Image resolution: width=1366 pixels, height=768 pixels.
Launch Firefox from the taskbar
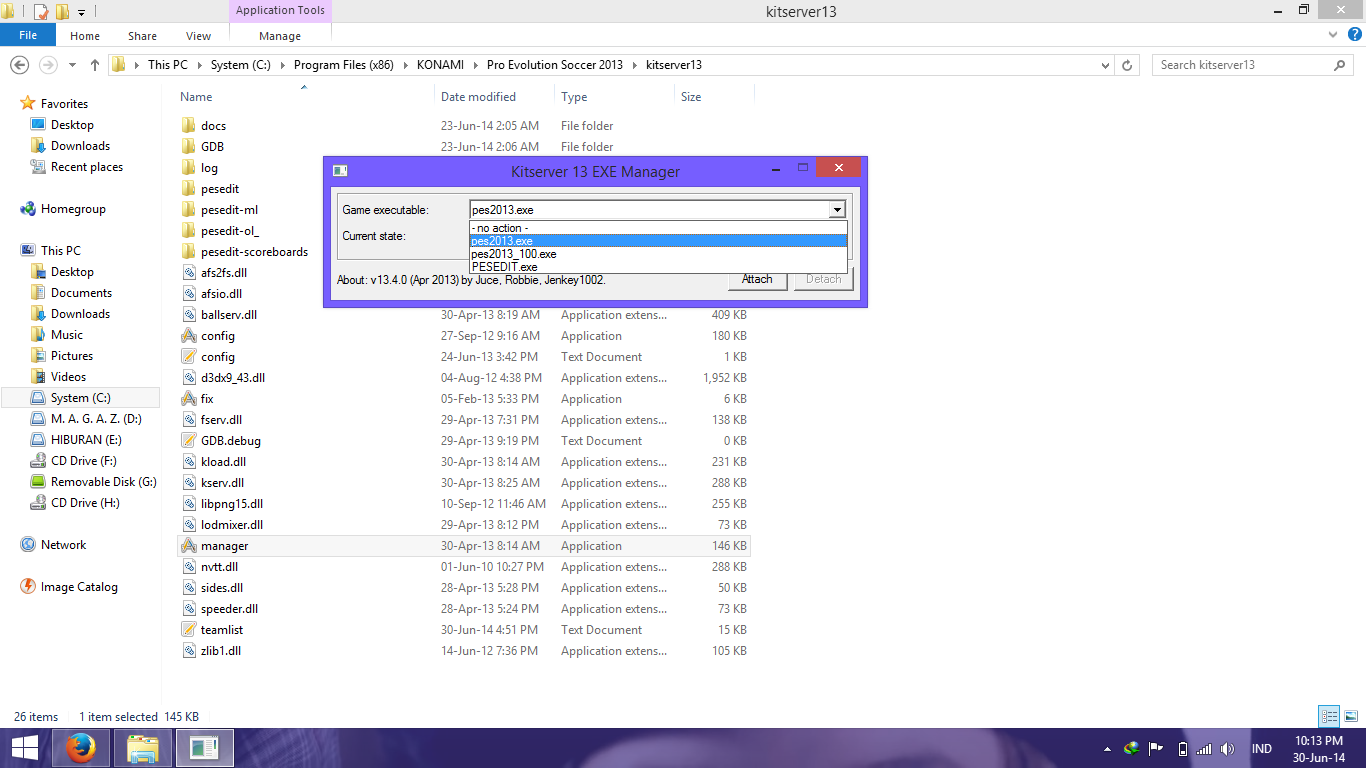[80, 748]
